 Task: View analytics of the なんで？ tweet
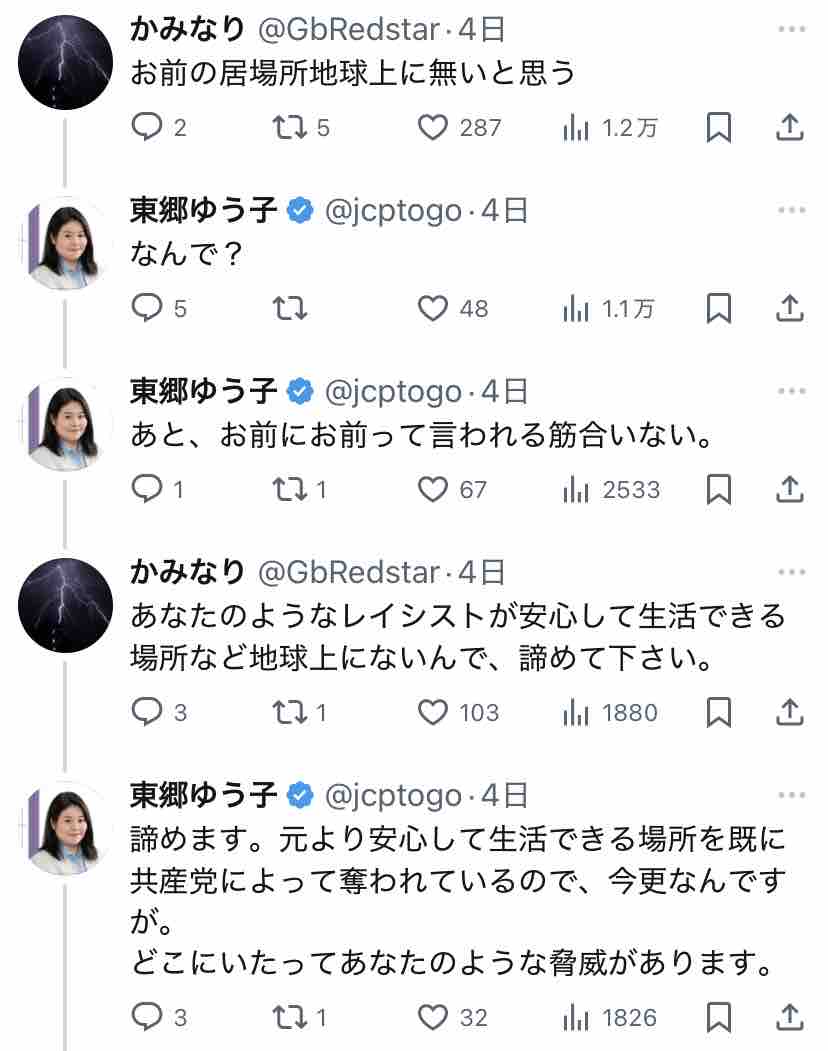tap(576, 309)
